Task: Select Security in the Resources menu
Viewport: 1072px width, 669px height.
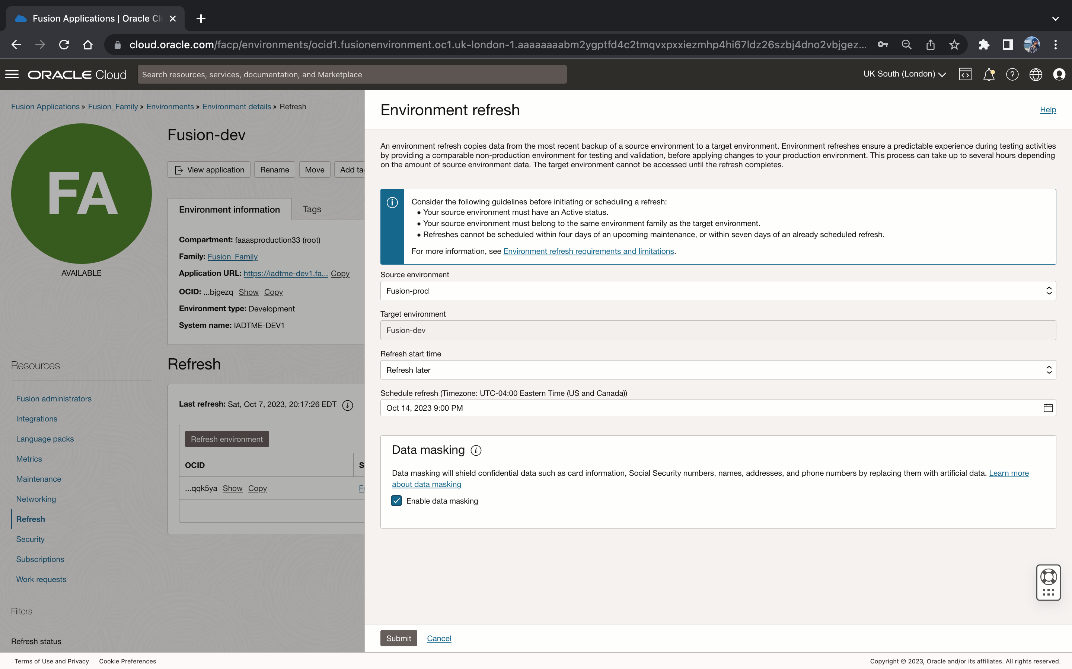Action: tap(30, 539)
